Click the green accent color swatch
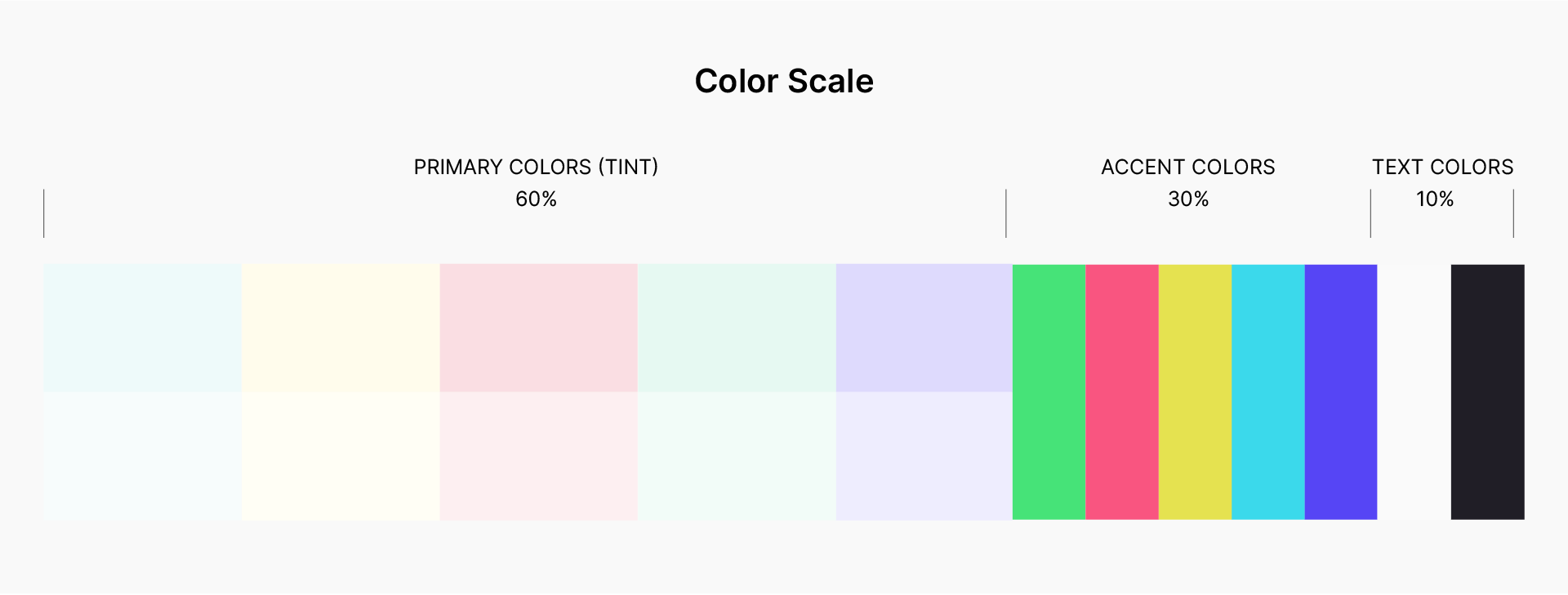Viewport: 1568px width, 595px height. 1049,391
